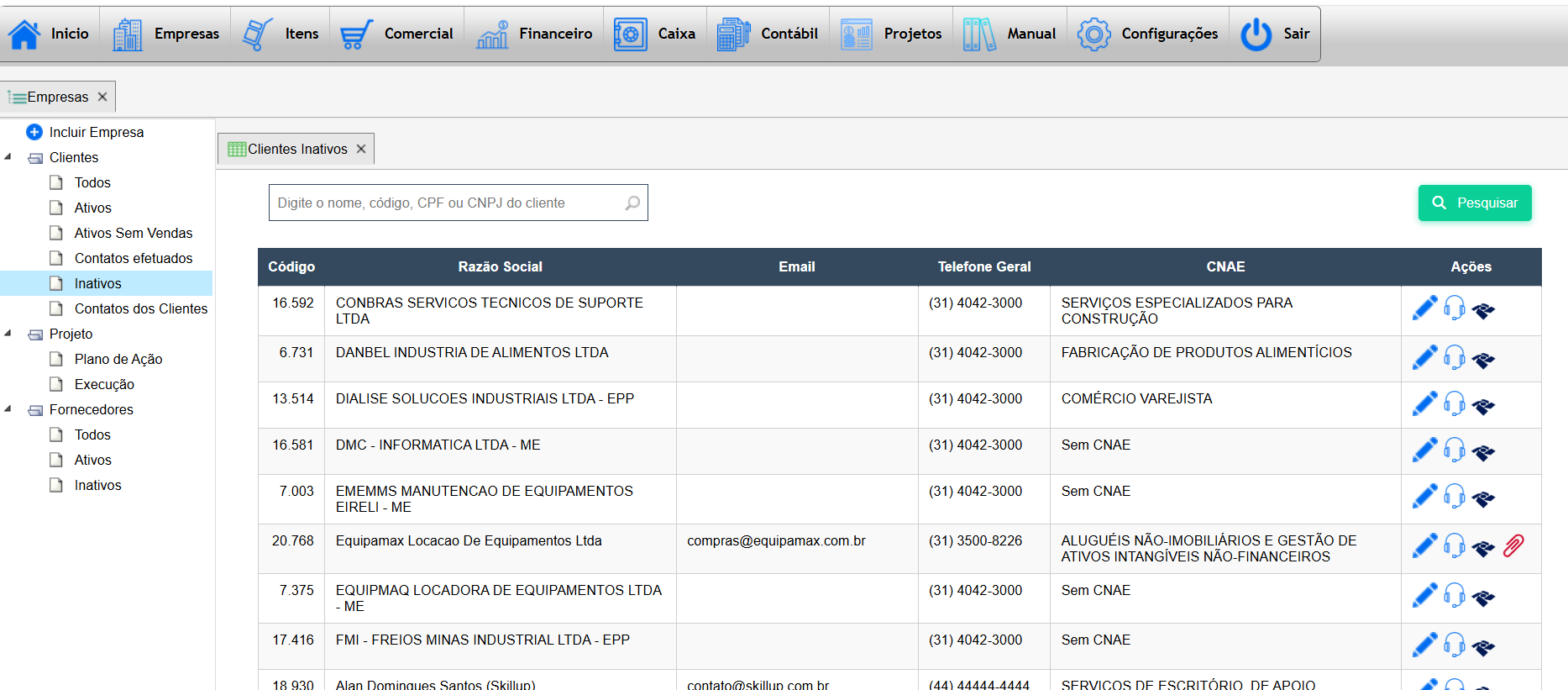The height and width of the screenshot is (690, 1568).
Task: Close the Clientes Inativos tab
Action: 361,149
